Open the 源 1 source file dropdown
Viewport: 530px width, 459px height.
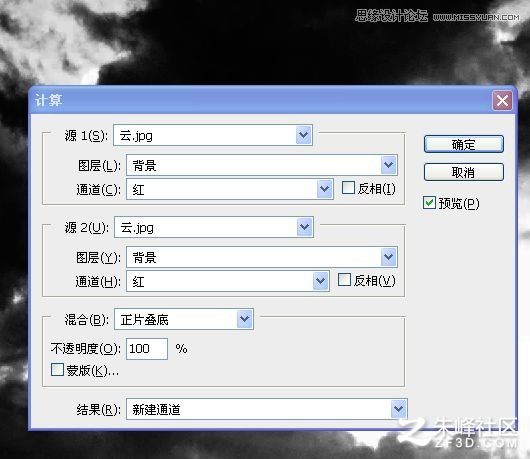pos(213,135)
